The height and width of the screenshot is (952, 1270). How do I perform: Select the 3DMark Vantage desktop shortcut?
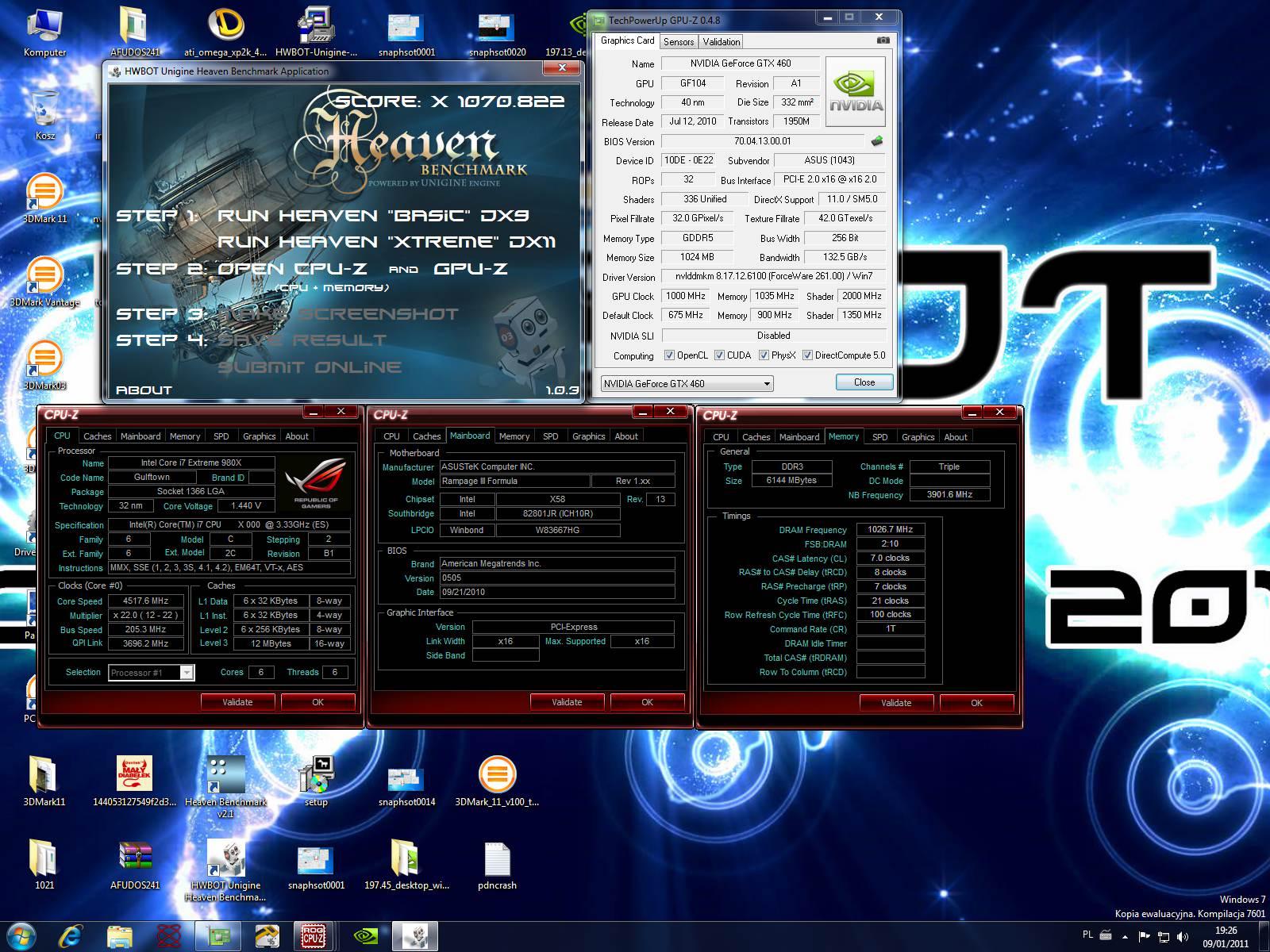pyautogui.click(x=44, y=282)
